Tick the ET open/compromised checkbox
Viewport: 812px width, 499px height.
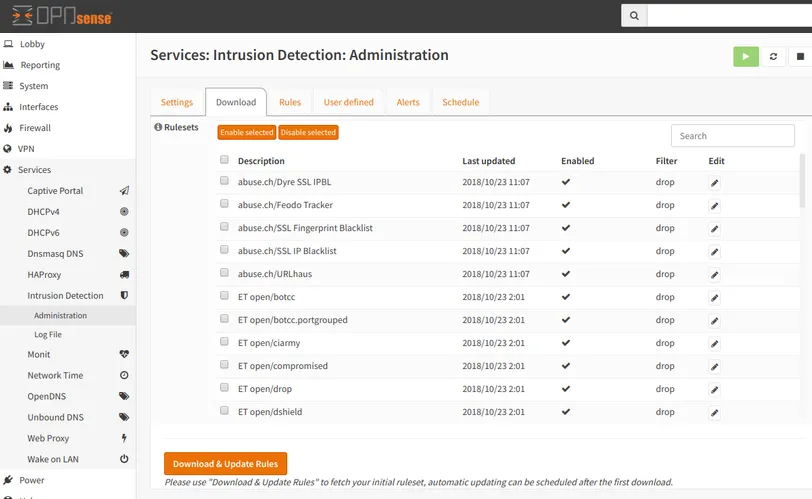[x=225, y=366]
